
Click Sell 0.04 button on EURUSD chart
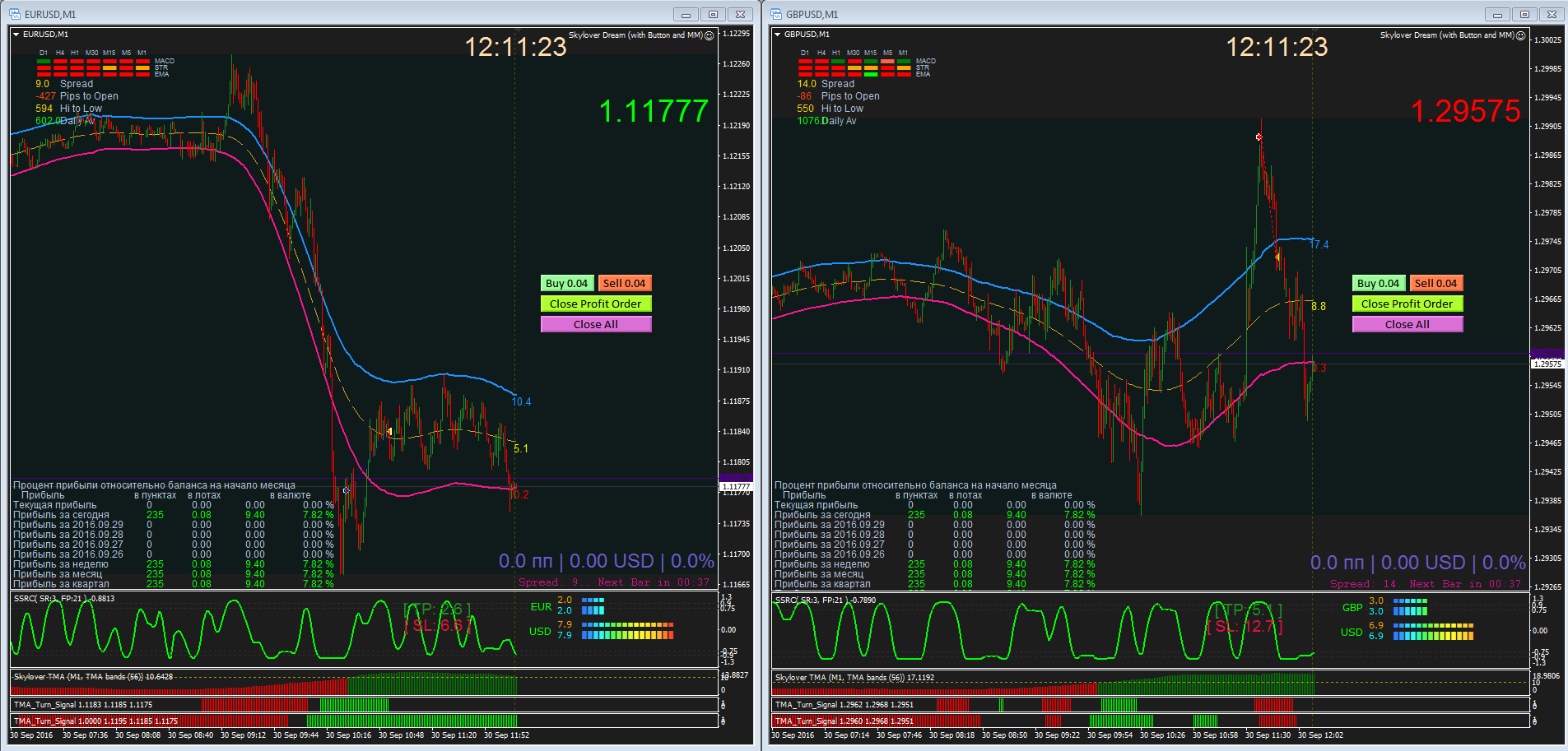click(x=624, y=283)
